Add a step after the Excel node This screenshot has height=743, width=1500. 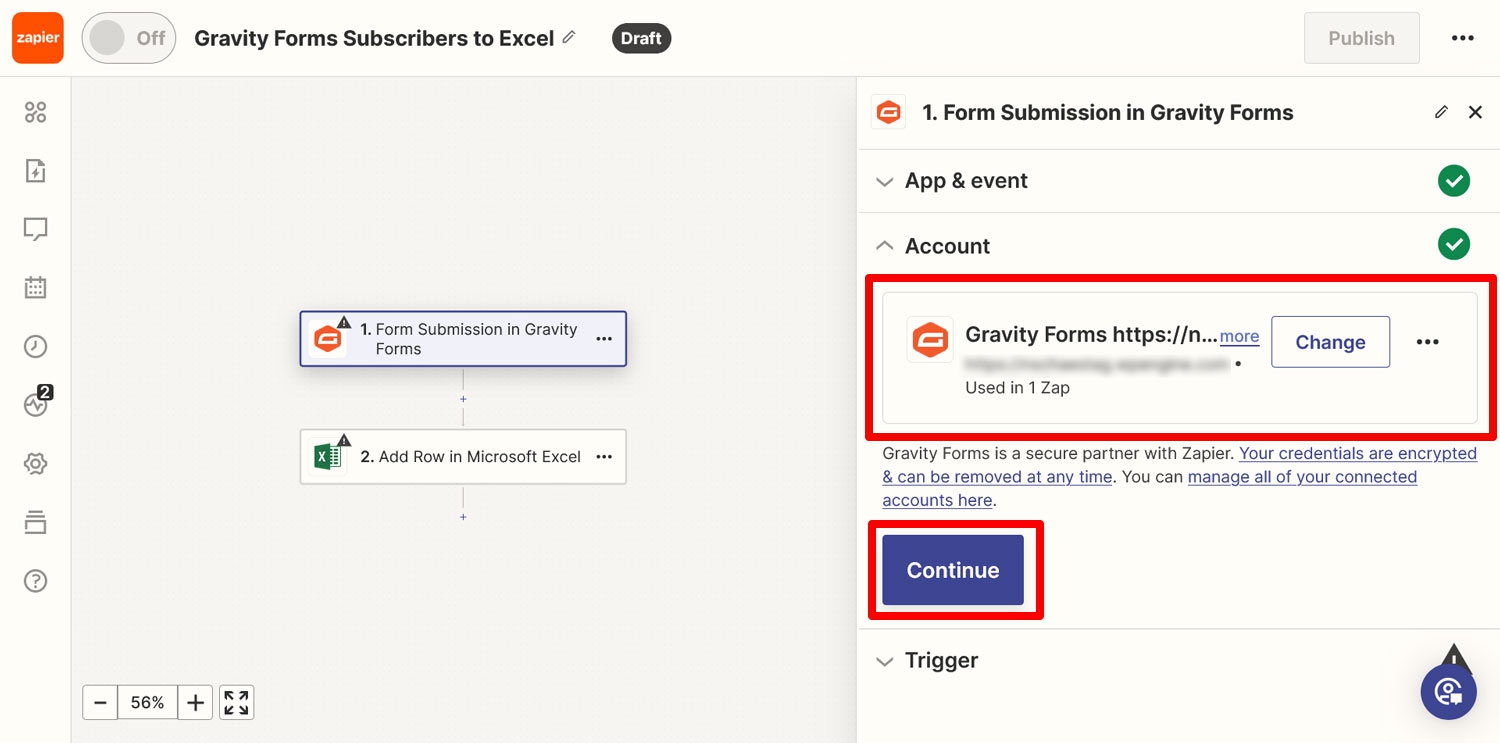pos(463,517)
